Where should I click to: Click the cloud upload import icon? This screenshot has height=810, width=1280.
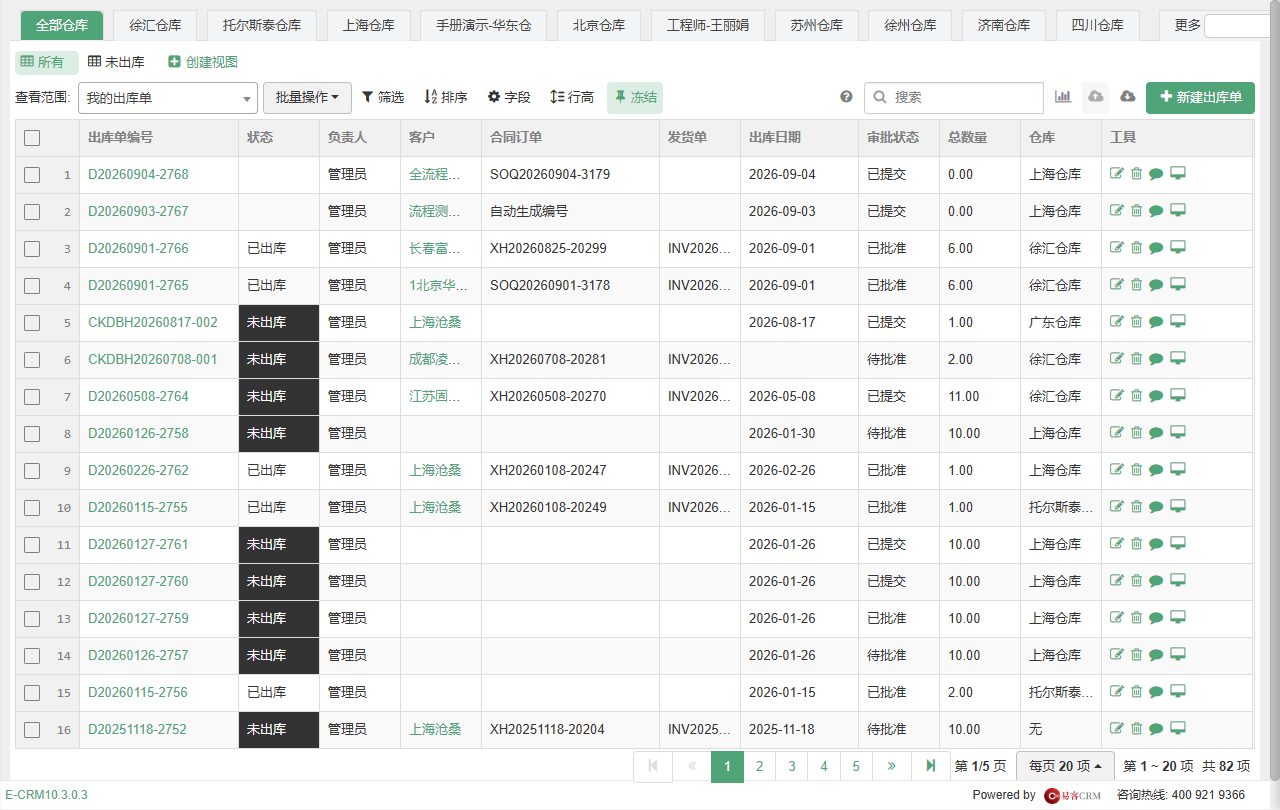coord(1096,97)
